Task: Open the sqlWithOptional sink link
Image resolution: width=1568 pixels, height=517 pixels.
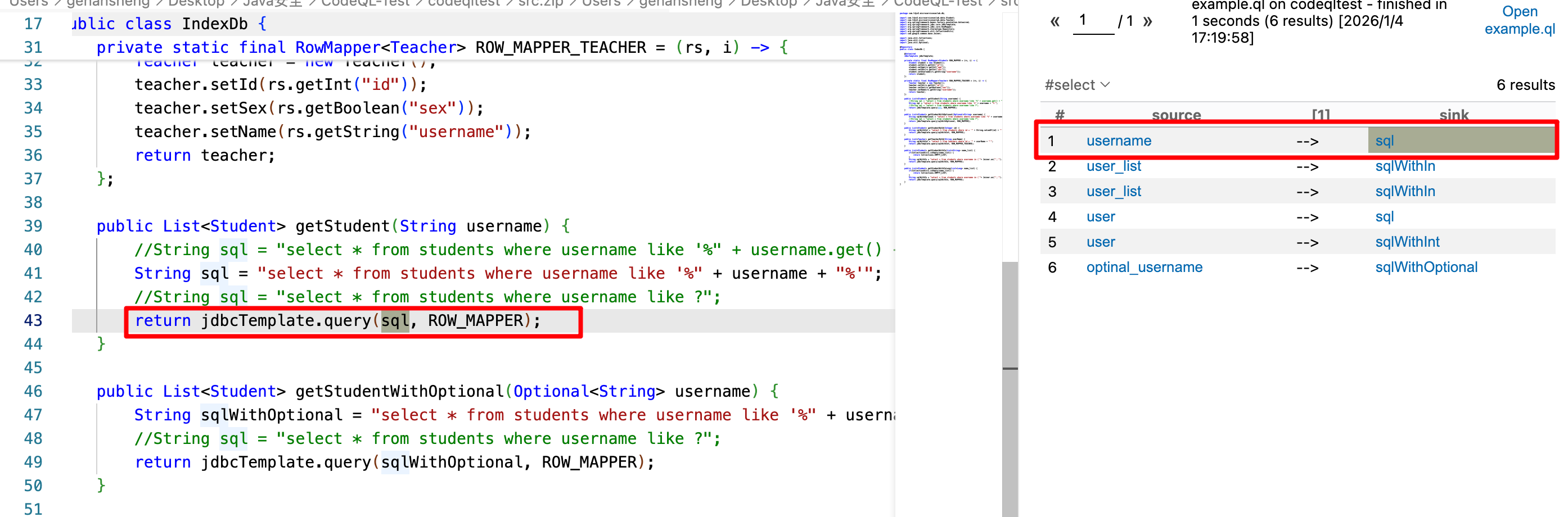Action: 1426,267
